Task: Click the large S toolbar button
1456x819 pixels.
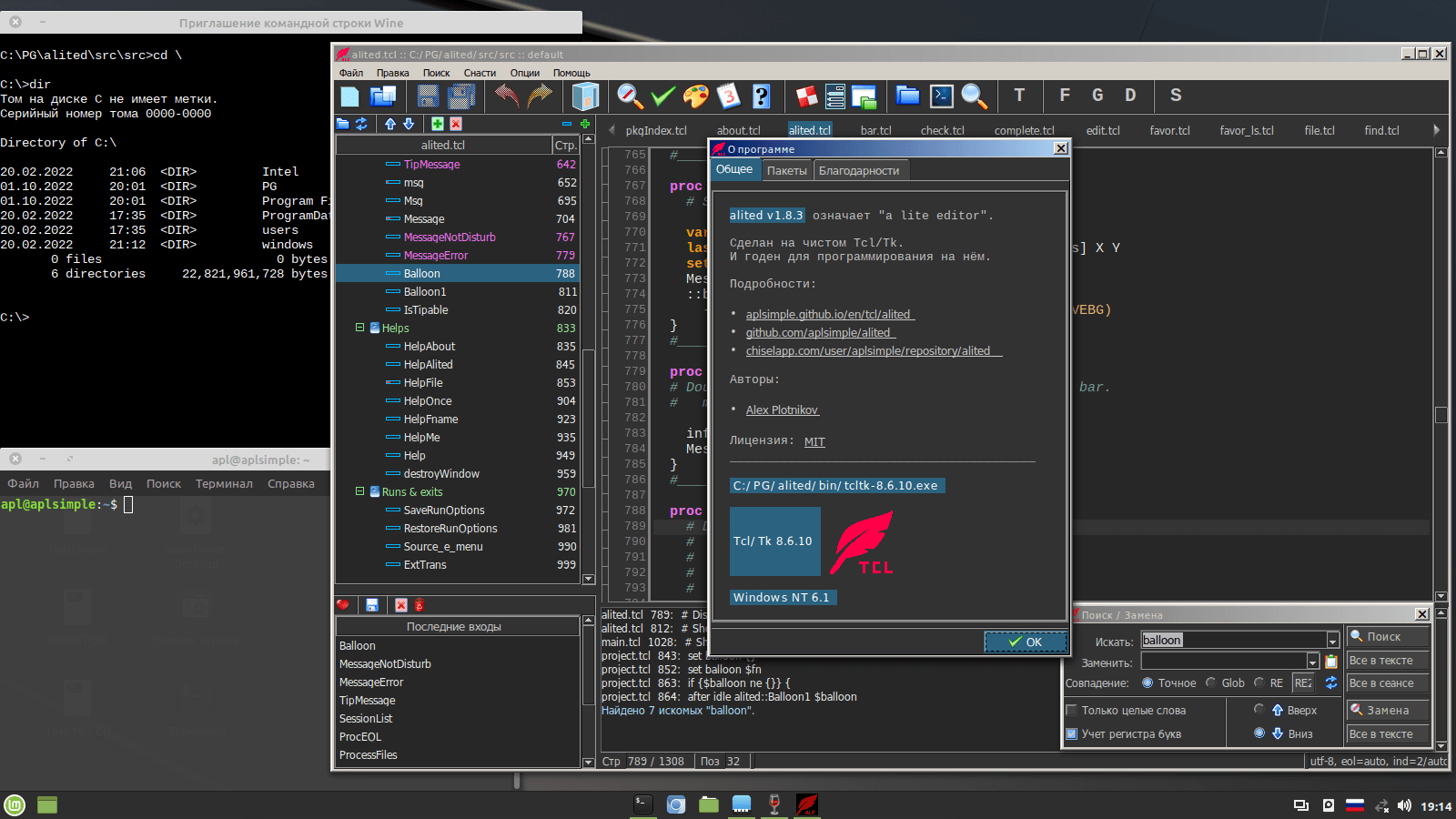Action: tap(1176, 96)
